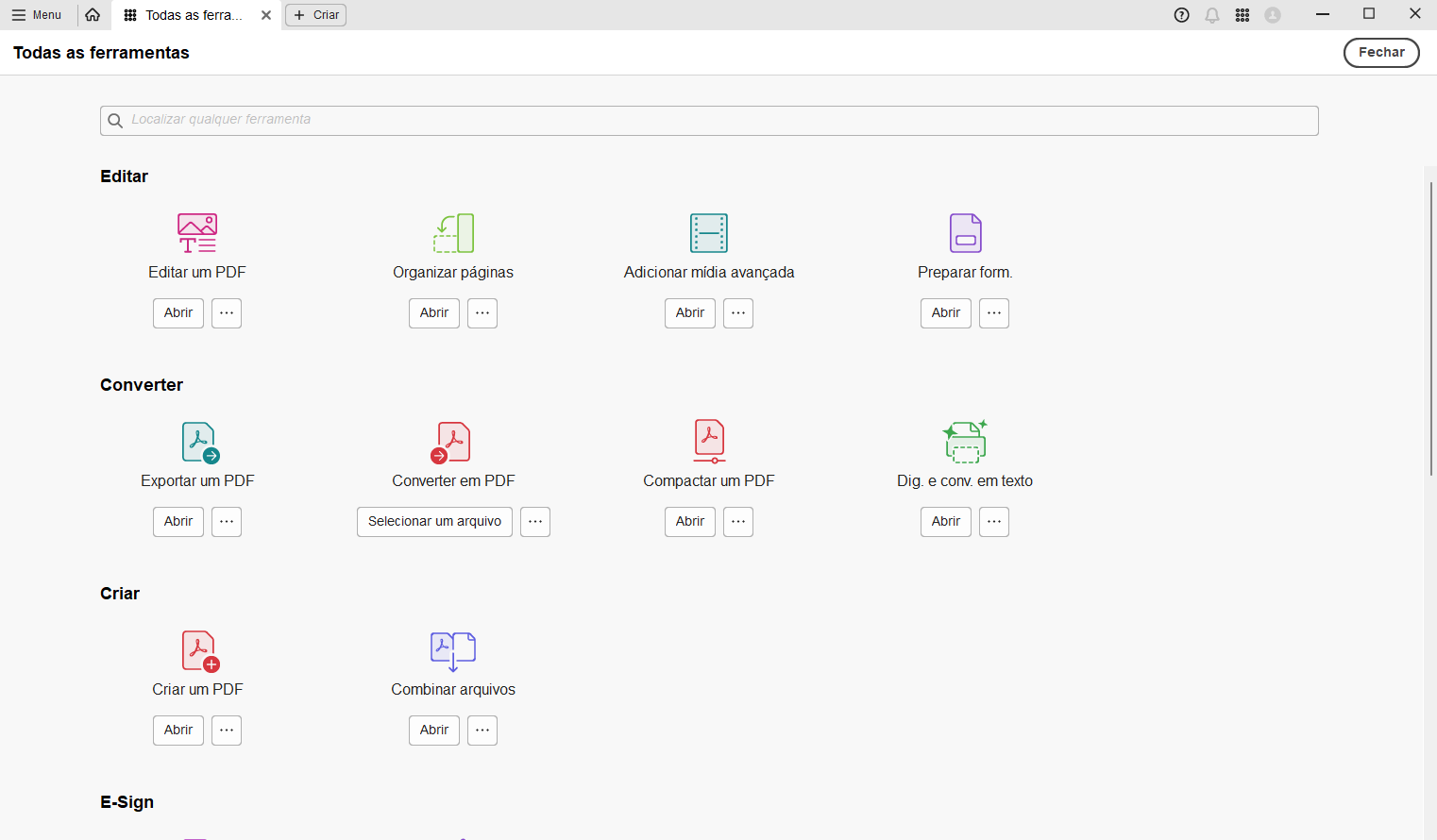This screenshot has width=1437, height=840.
Task: Click the Editar um PDF label
Action: tap(197, 273)
